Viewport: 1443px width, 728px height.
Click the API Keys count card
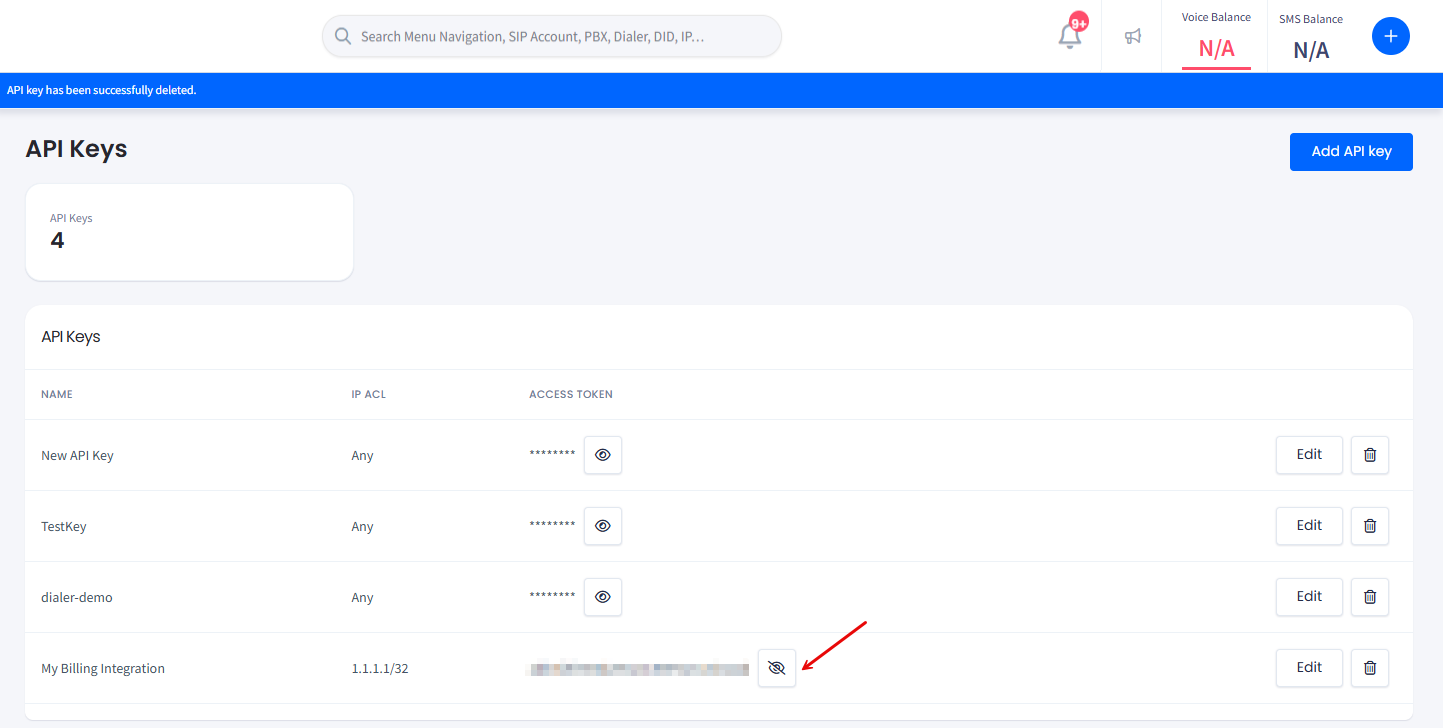point(189,232)
